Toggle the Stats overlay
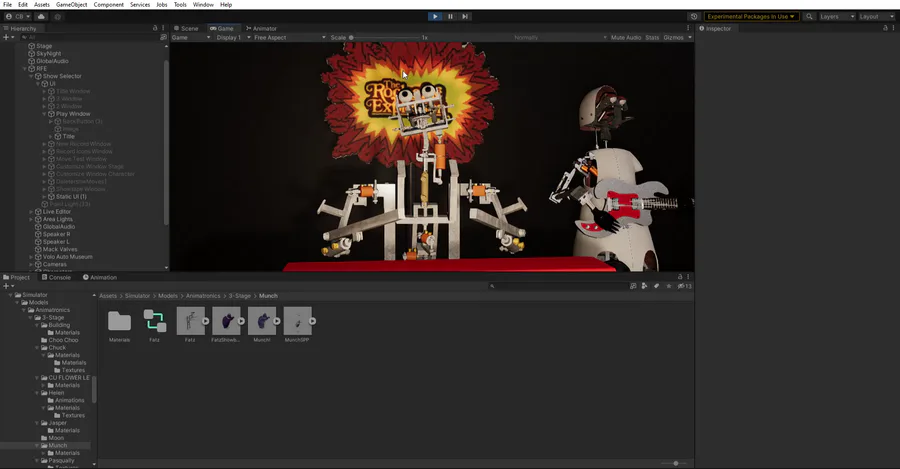Screen dimensions: 900x469 point(652,37)
